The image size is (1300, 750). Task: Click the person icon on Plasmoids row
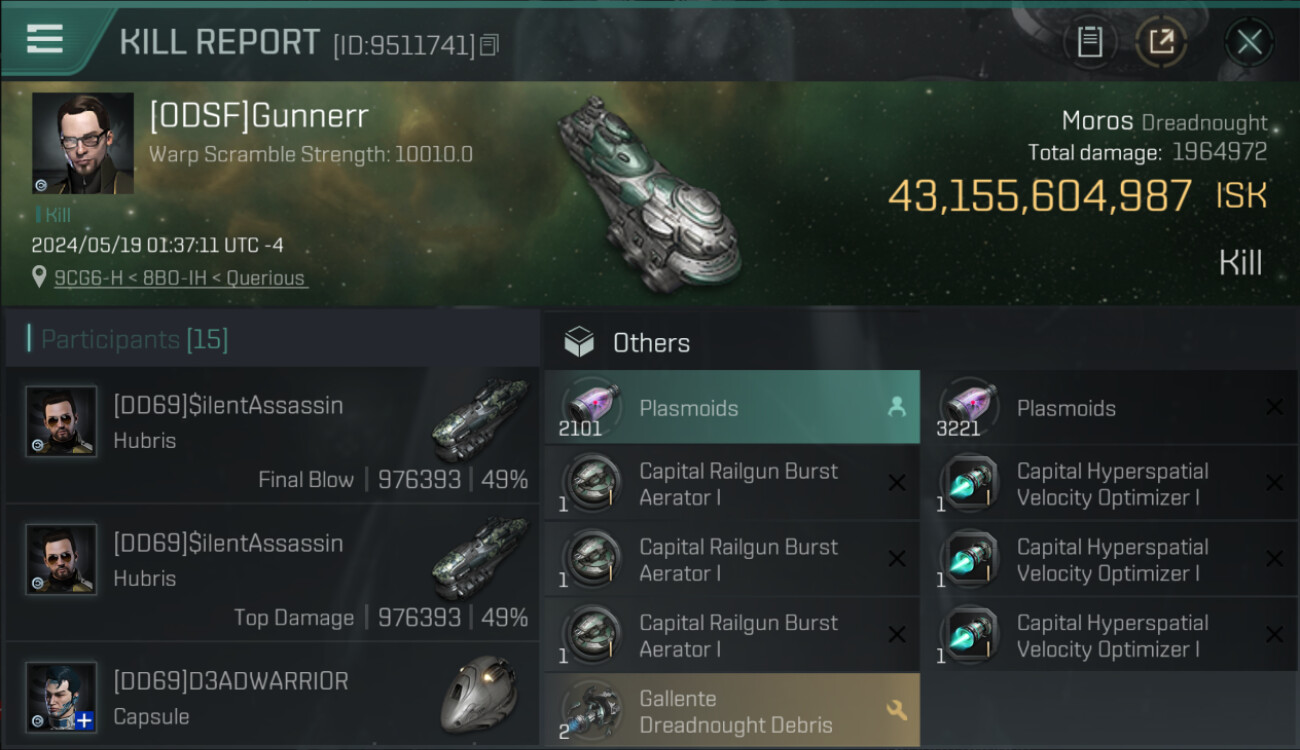pyautogui.click(x=896, y=406)
